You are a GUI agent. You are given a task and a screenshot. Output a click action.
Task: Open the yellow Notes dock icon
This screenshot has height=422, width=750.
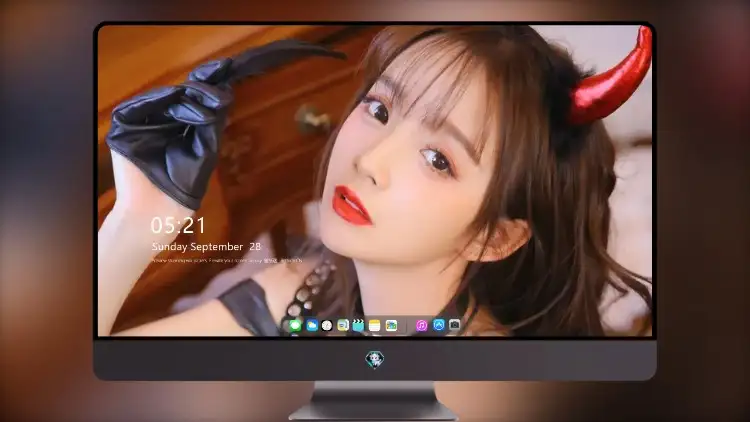375,325
